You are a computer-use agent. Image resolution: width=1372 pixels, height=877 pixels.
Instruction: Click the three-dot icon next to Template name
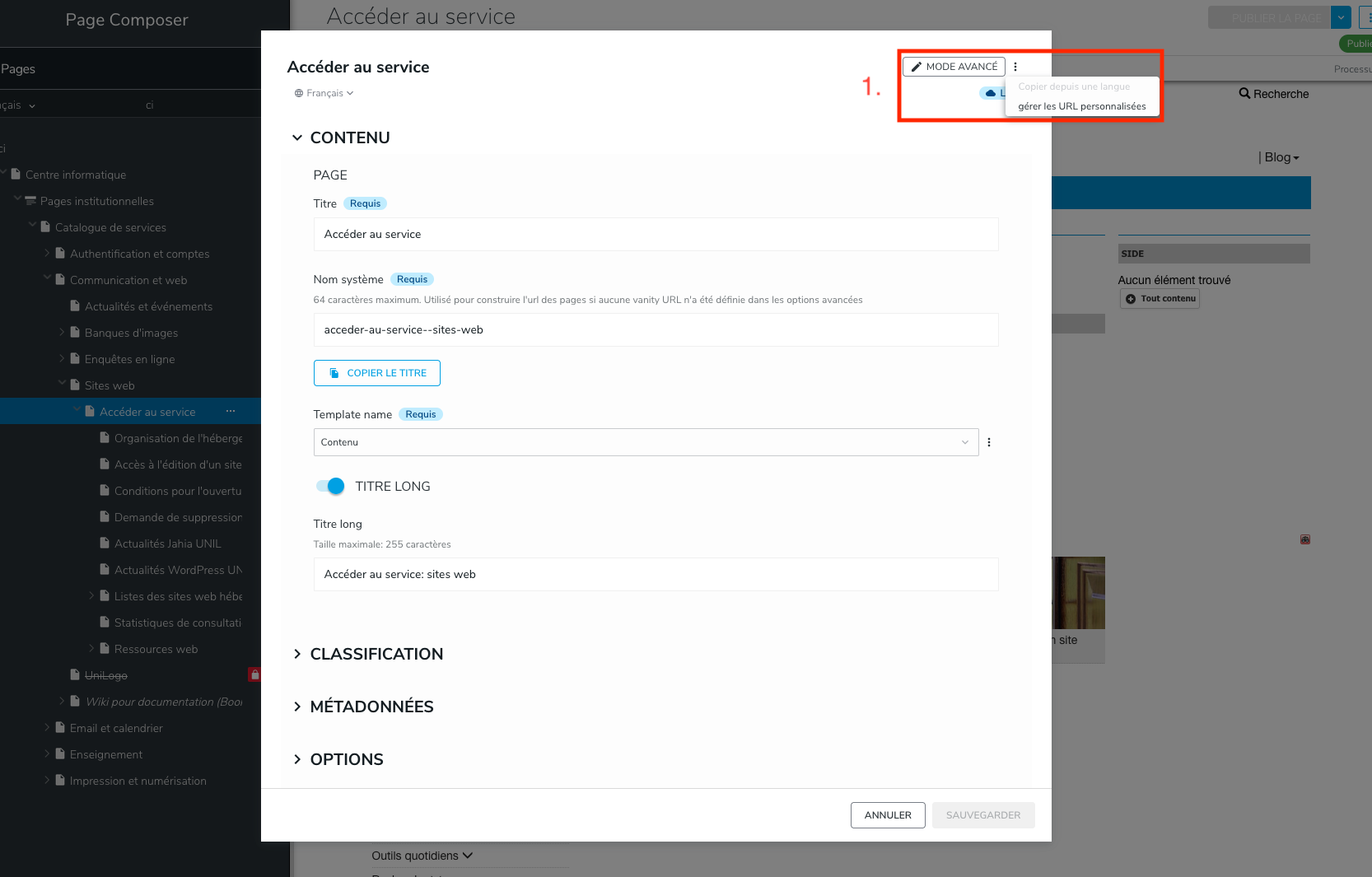tap(989, 442)
